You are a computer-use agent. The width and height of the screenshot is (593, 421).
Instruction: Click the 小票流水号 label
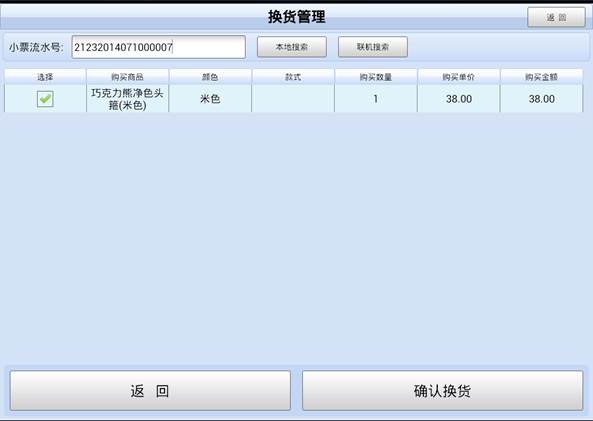coord(36,47)
